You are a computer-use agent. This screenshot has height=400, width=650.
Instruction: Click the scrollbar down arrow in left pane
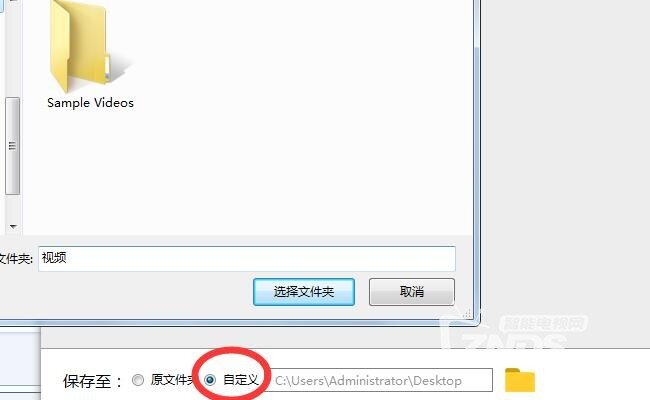click(13, 226)
